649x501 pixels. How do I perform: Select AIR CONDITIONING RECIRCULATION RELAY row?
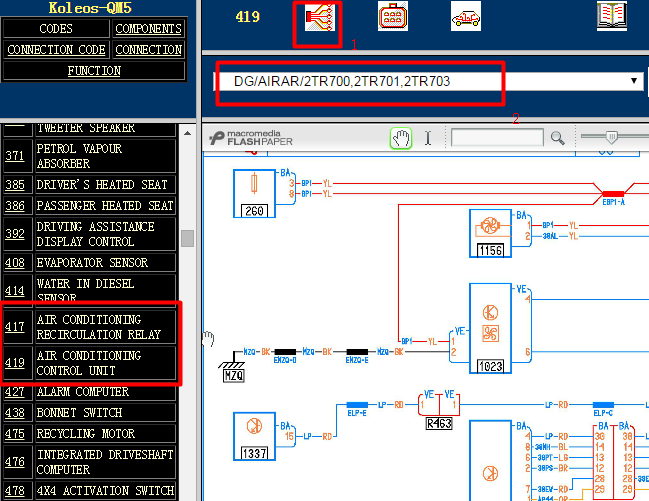tap(105, 327)
